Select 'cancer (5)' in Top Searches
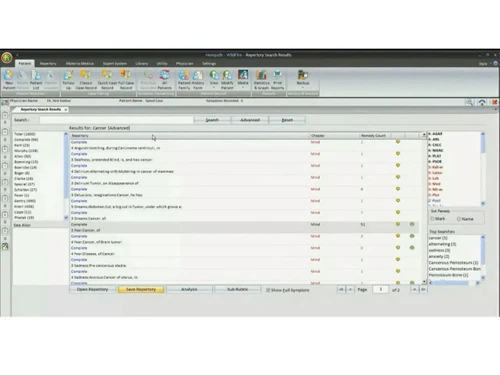Screen dimensions: 500x375 [x=438, y=238]
